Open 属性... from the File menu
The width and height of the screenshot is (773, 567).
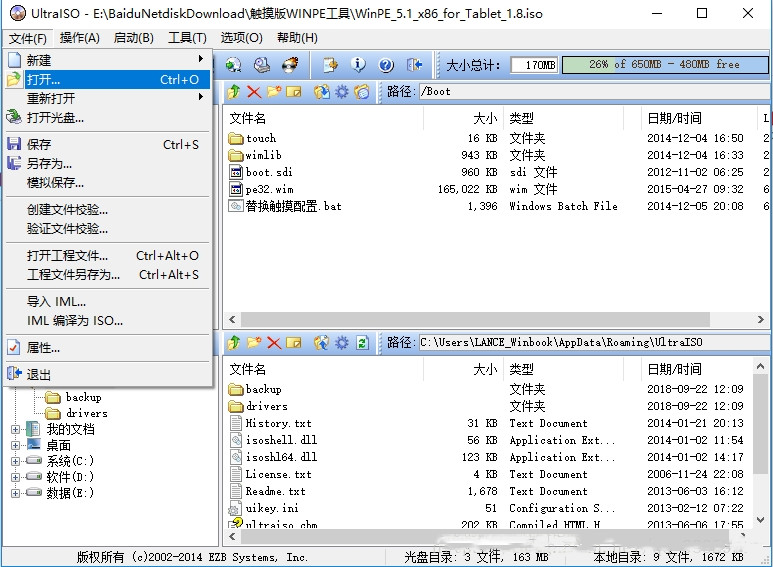107,348
